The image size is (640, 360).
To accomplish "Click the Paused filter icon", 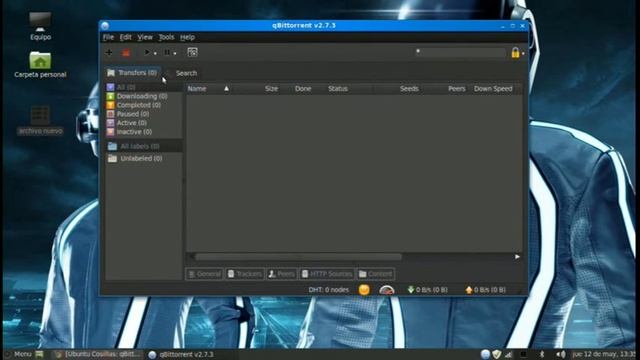I will click(x=110, y=114).
